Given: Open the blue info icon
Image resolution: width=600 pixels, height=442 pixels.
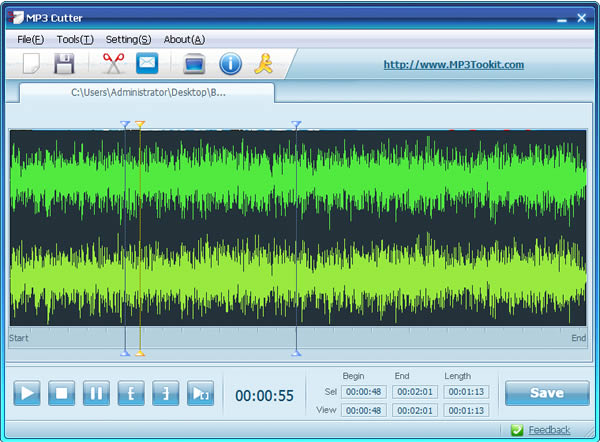Looking at the screenshot, I should [x=230, y=64].
